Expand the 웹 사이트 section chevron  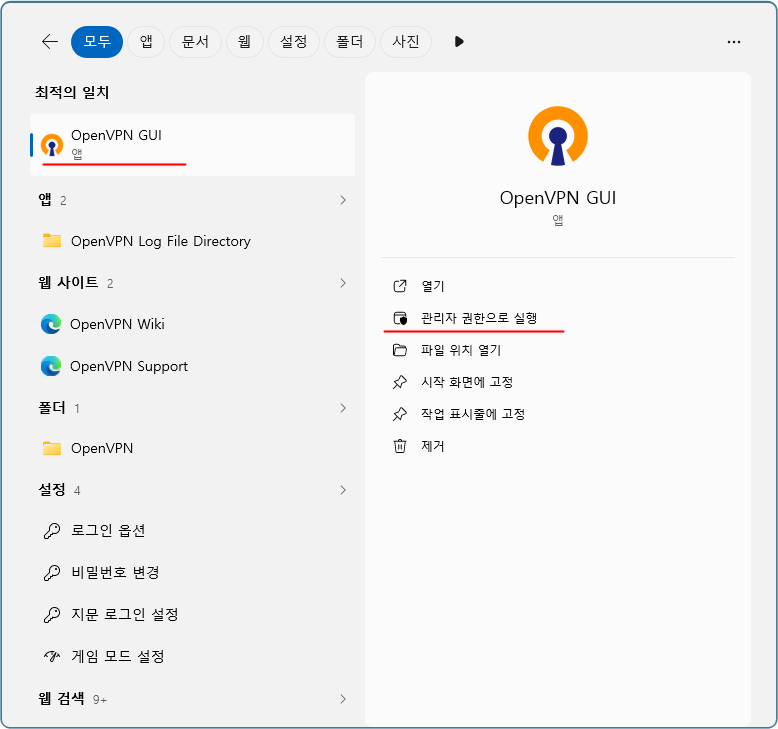[343, 283]
